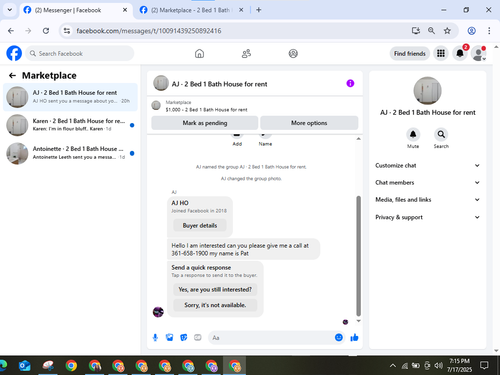
Task: Send 'Sorry, it's not available.' response
Action: [215, 305]
